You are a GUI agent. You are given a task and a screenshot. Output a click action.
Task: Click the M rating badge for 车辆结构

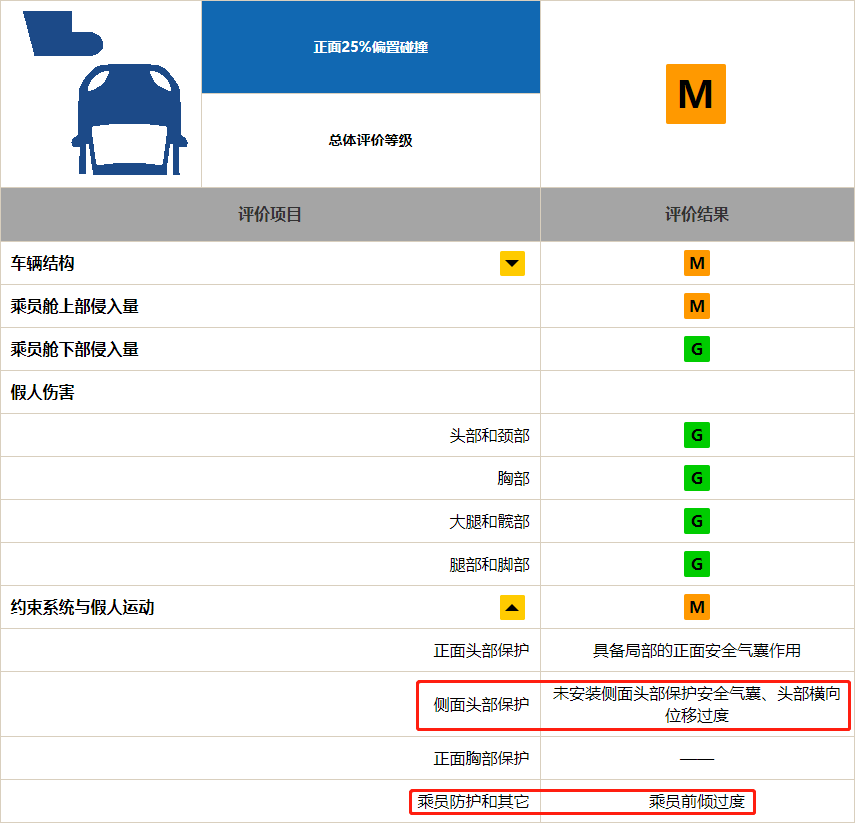click(697, 263)
